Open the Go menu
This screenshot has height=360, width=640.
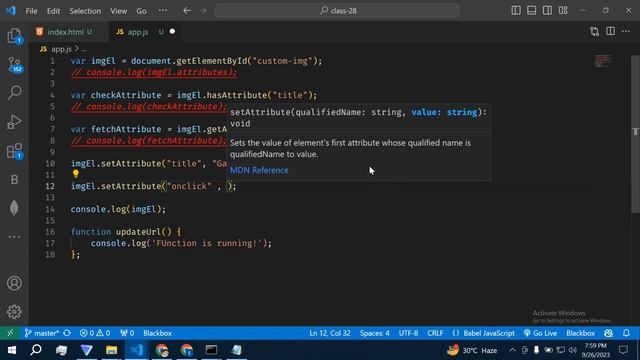click(x=141, y=11)
